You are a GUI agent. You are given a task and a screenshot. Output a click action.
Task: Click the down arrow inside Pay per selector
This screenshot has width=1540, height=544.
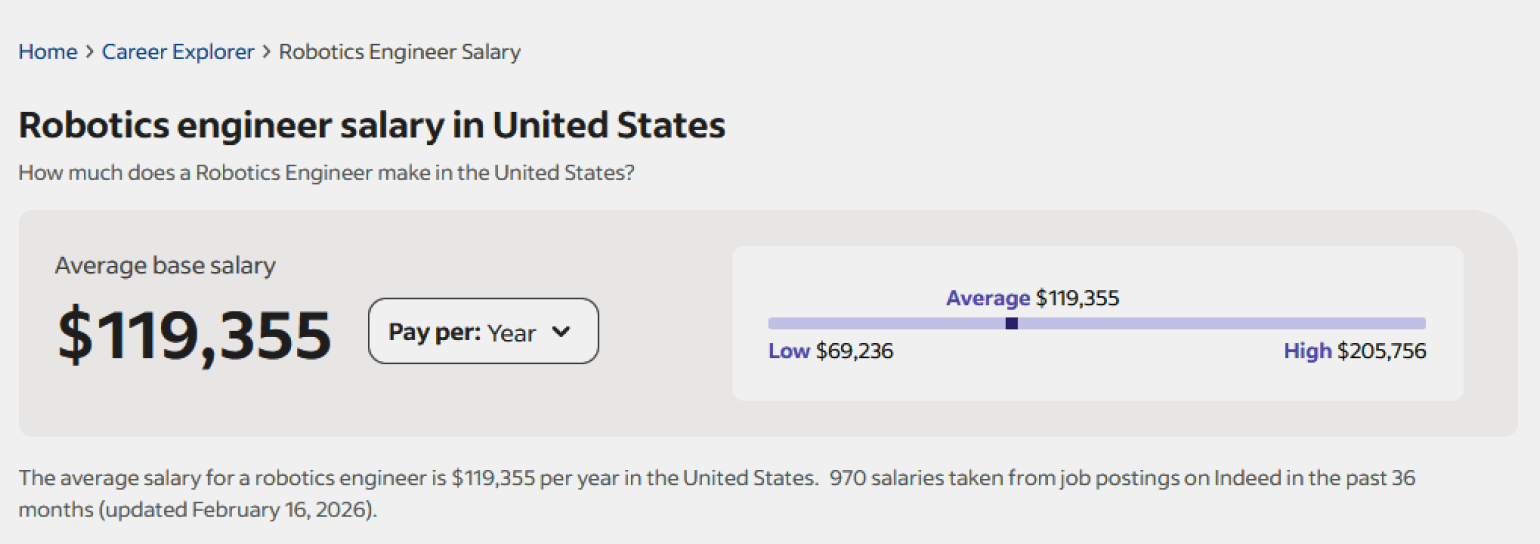[x=561, y=331]
